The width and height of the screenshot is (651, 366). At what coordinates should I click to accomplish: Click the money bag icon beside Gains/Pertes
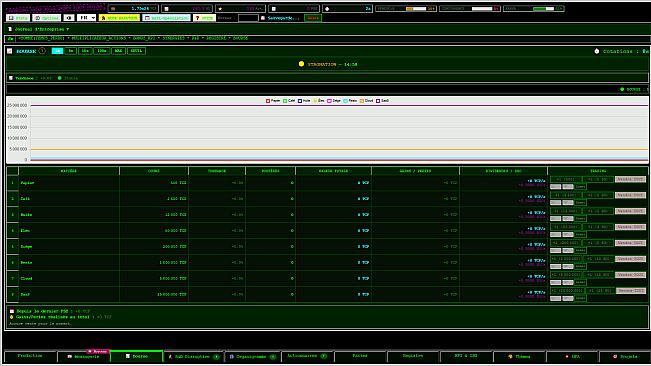point(12,317)
